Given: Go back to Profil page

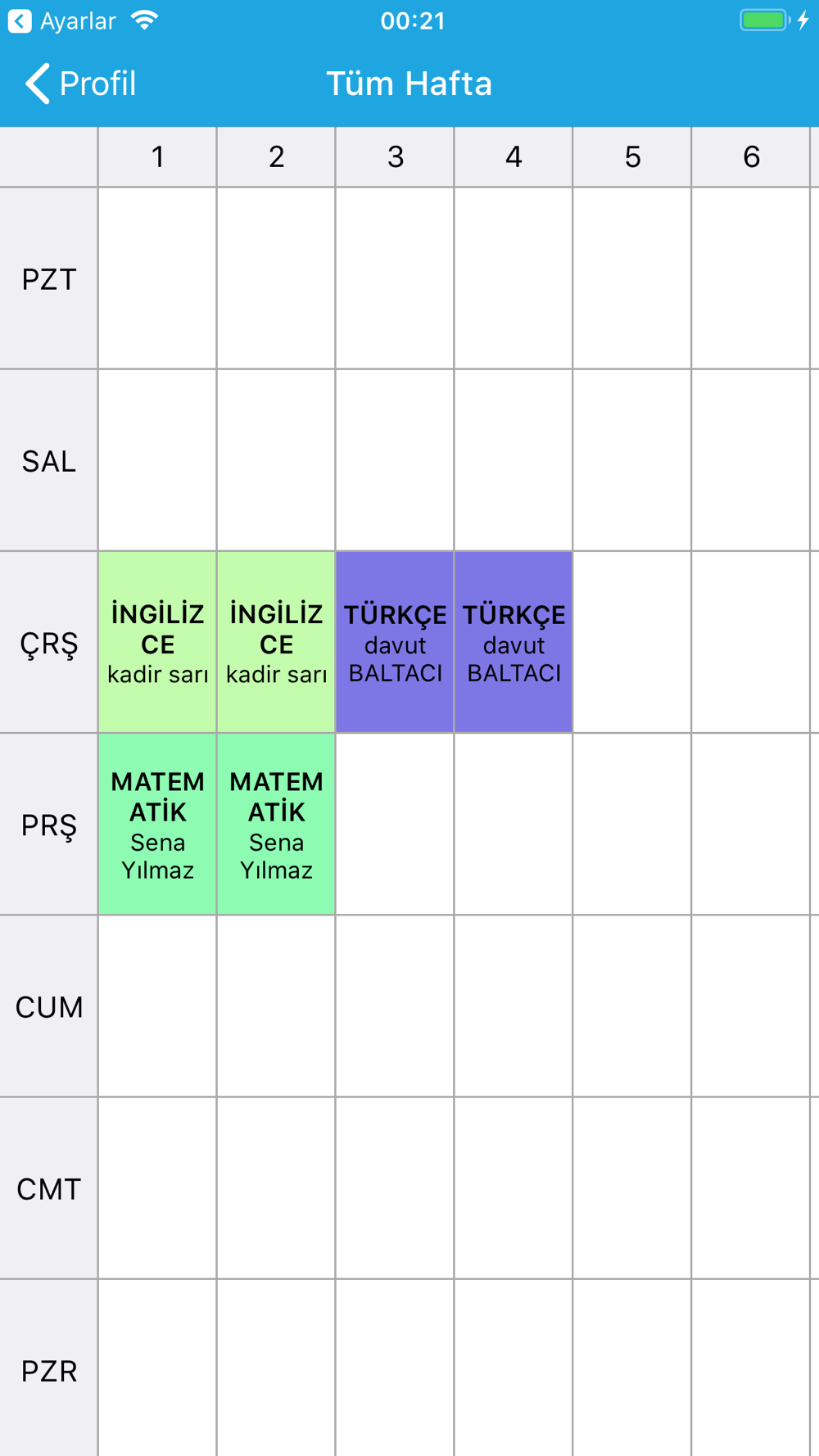Looking at the screenshot, I should click(80, 84).
